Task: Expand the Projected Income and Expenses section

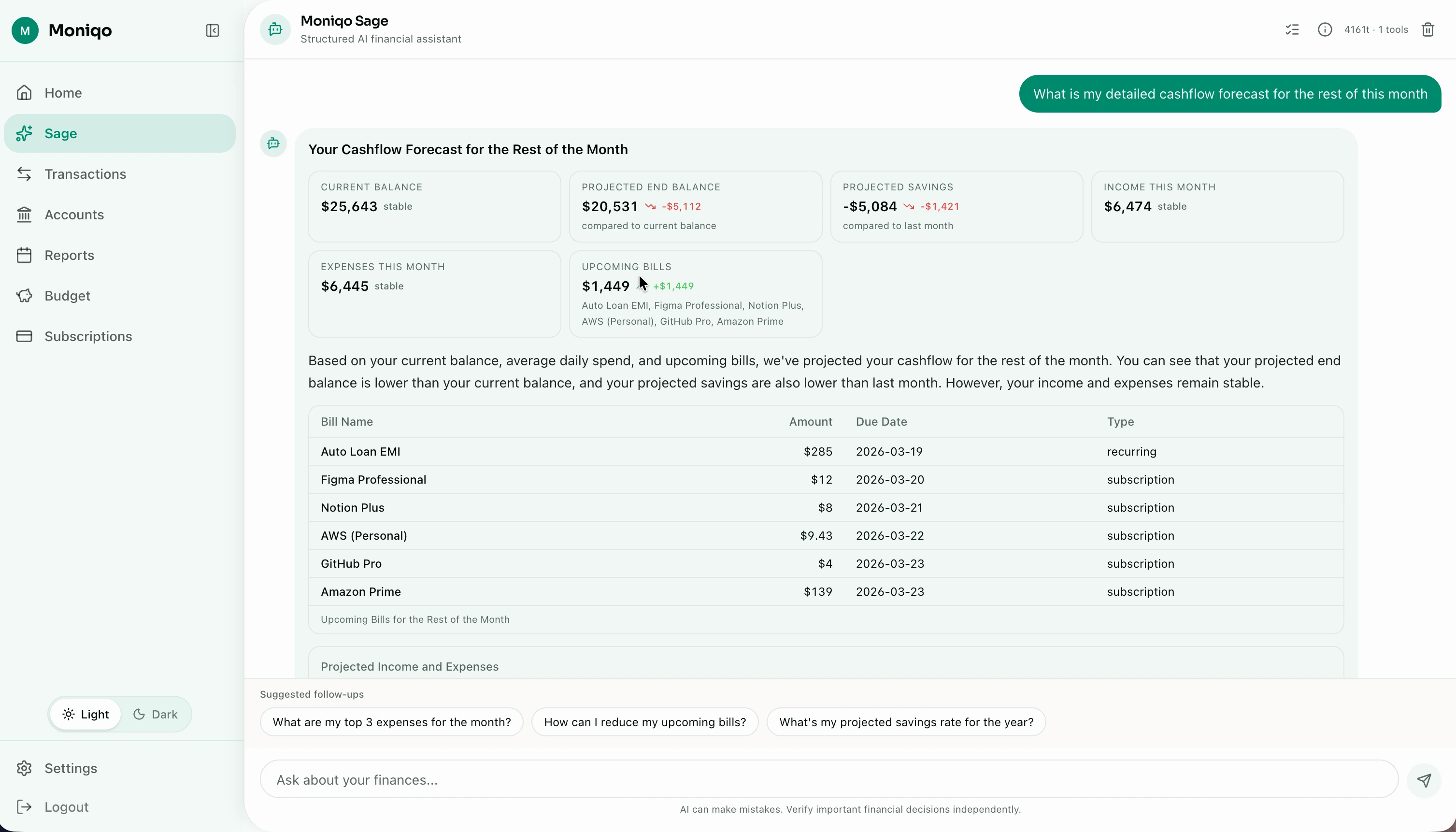Action: pyautogui.click(x=409, y=666)
